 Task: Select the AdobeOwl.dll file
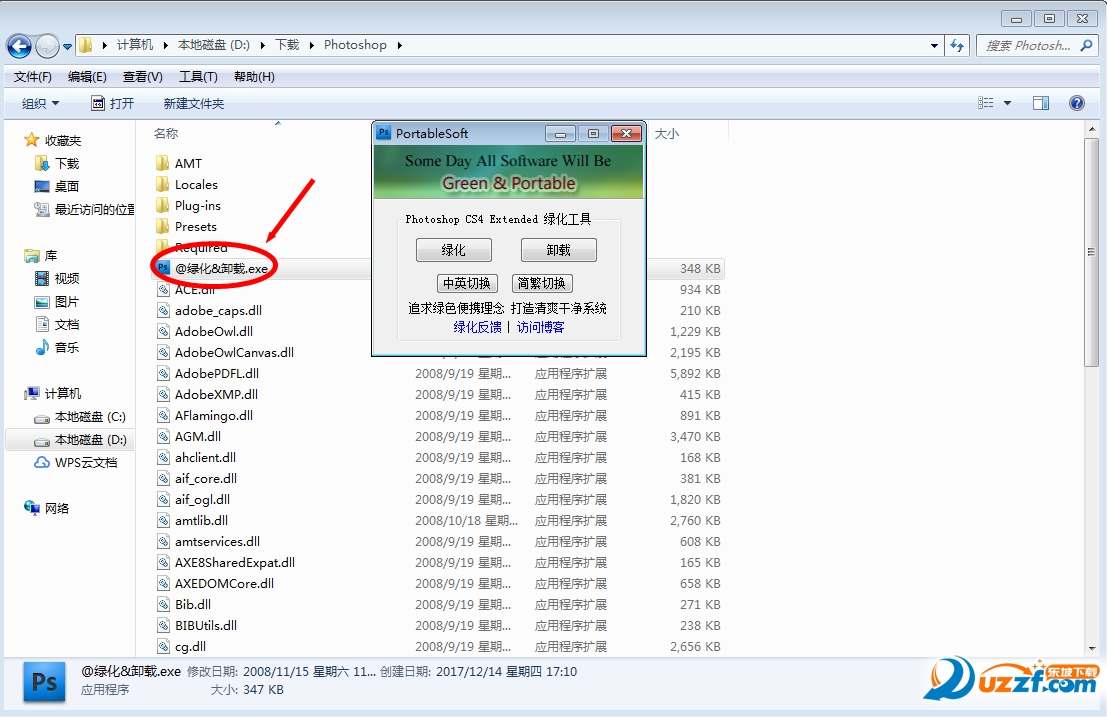pyautogui.click(x=205, y=332)
